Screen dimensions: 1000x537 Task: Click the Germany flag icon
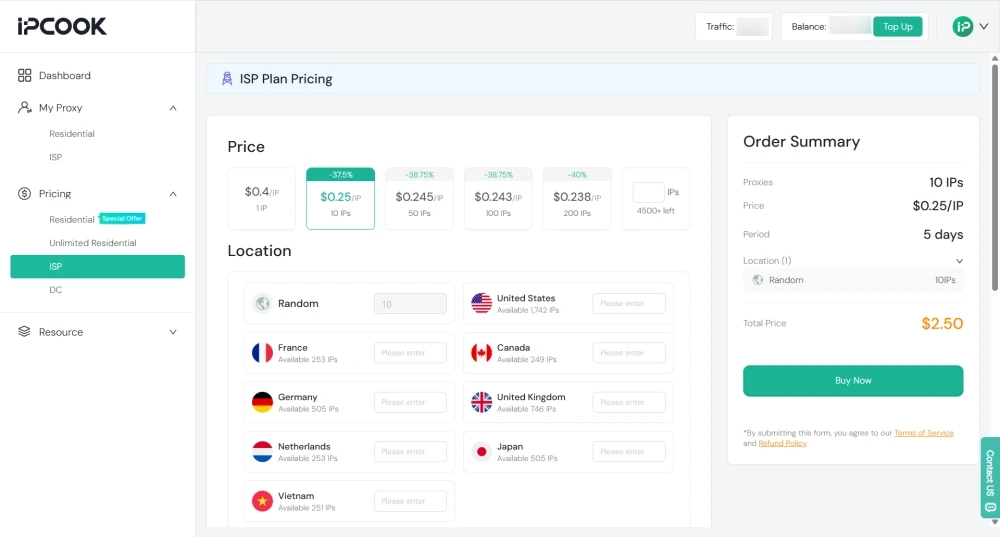pyautogui.click(x=262, y=402)
